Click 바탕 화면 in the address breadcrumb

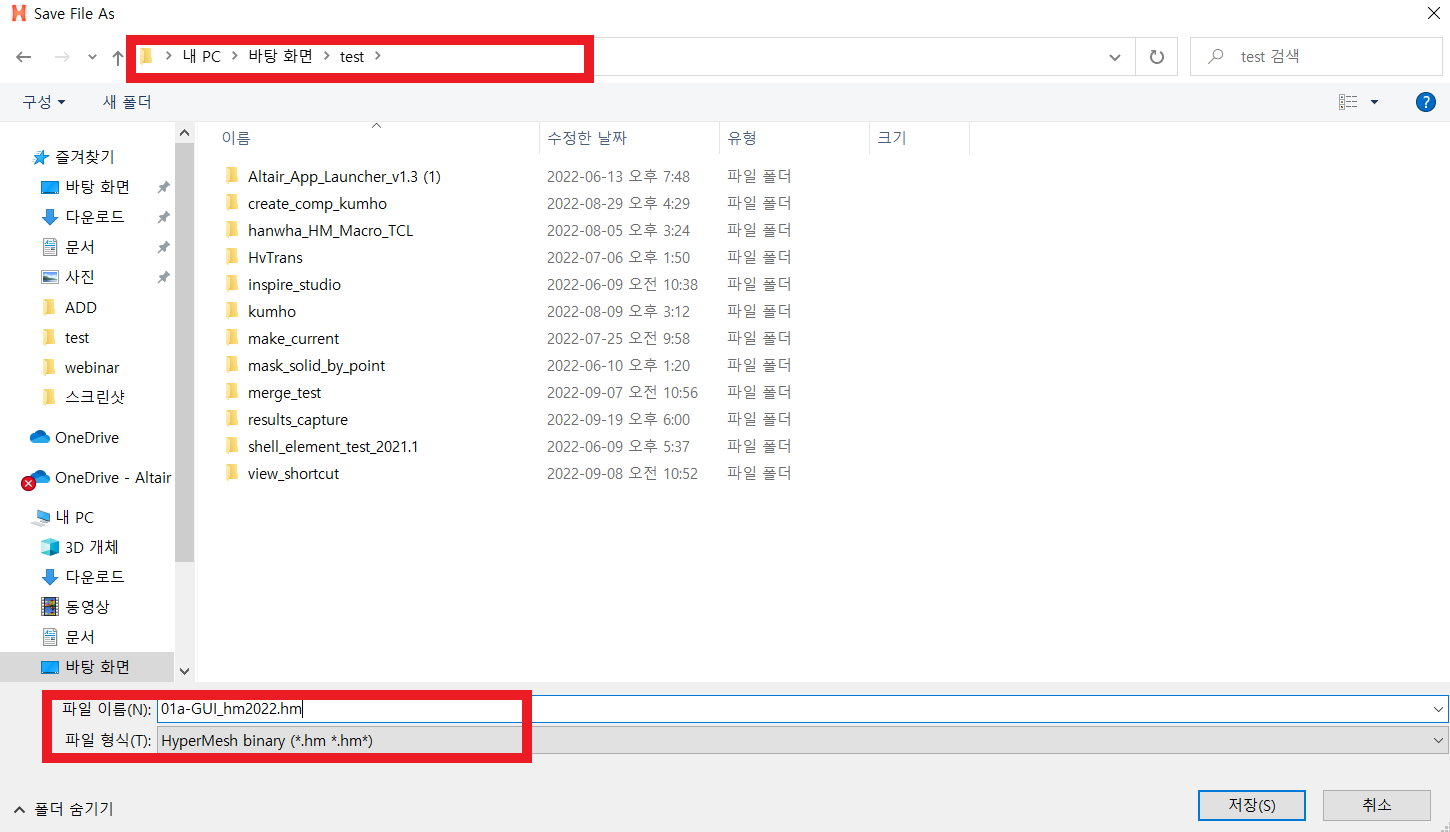coord(280,57)
